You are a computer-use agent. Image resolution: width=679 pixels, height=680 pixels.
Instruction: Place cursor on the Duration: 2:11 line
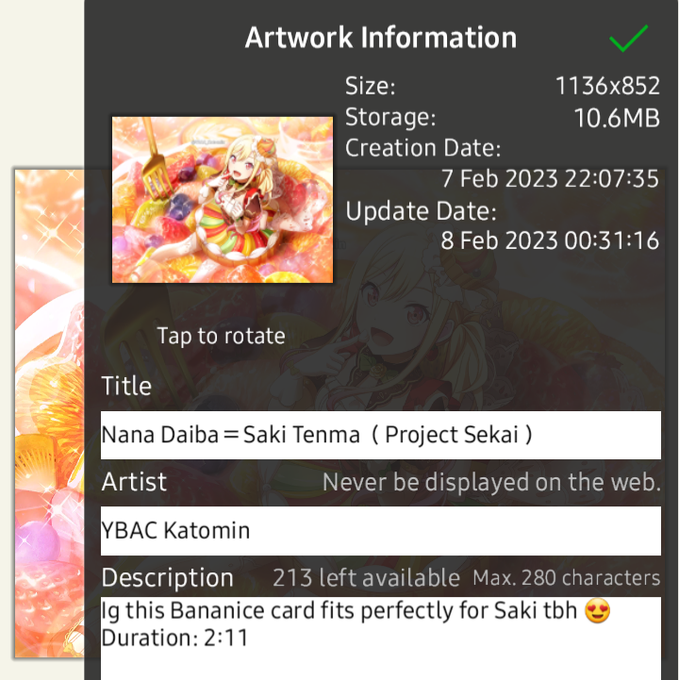tap(174, 638)
